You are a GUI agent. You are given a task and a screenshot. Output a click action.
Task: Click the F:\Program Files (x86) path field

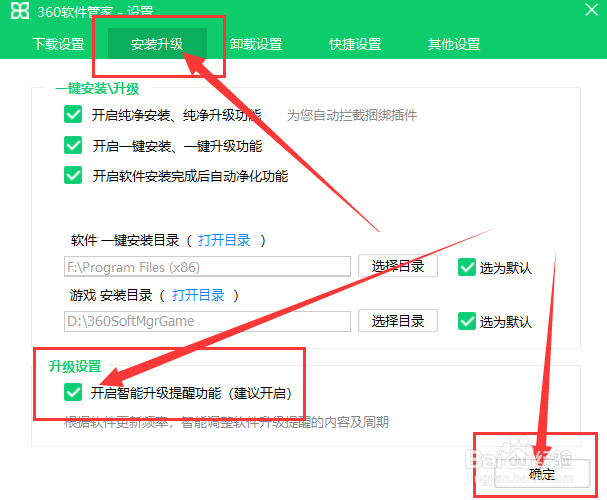pos(207,267)
